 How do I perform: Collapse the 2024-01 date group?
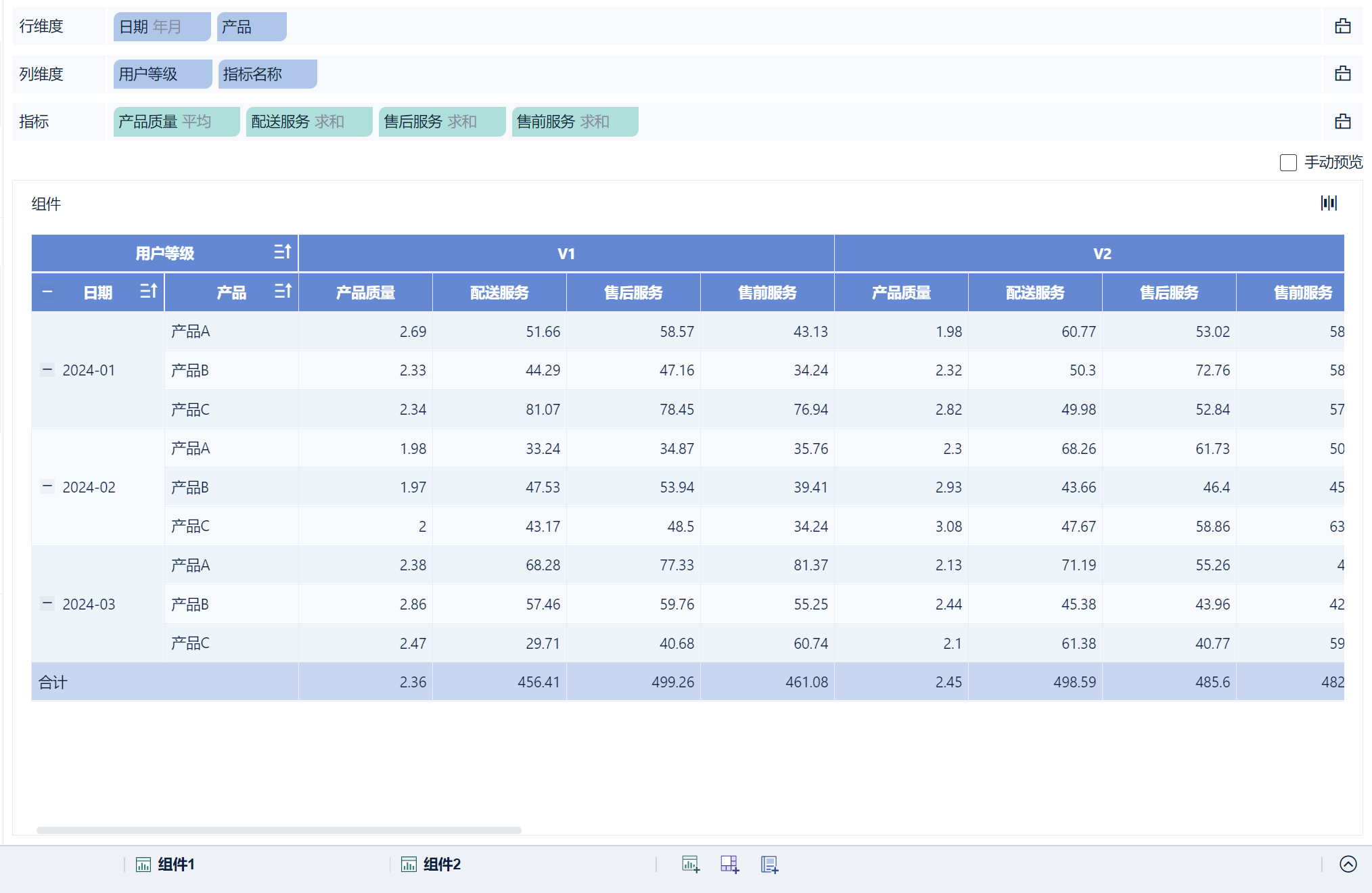point(47,369)
